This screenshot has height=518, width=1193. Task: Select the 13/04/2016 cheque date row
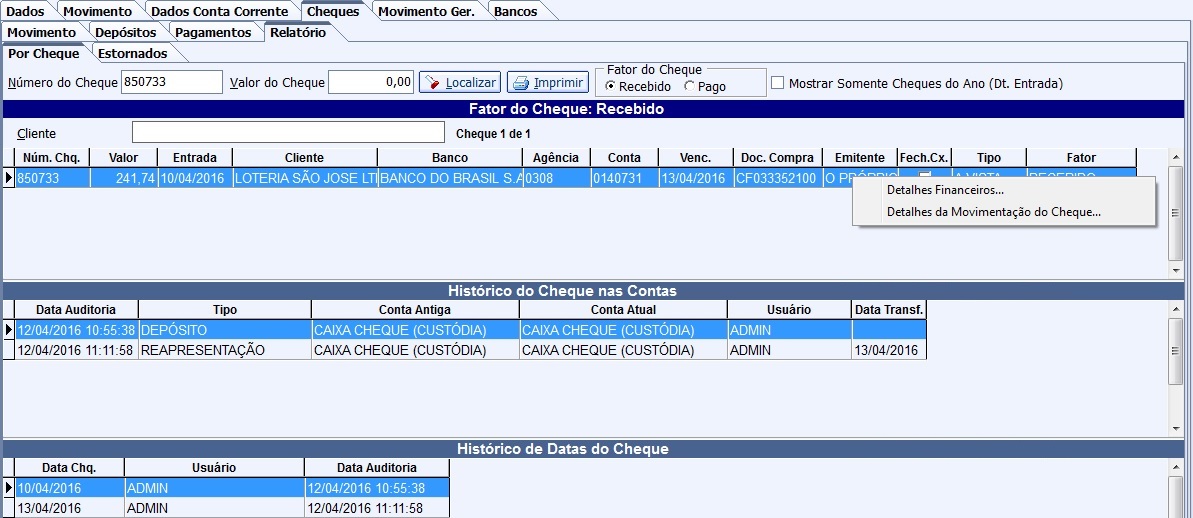coord(232,508)
